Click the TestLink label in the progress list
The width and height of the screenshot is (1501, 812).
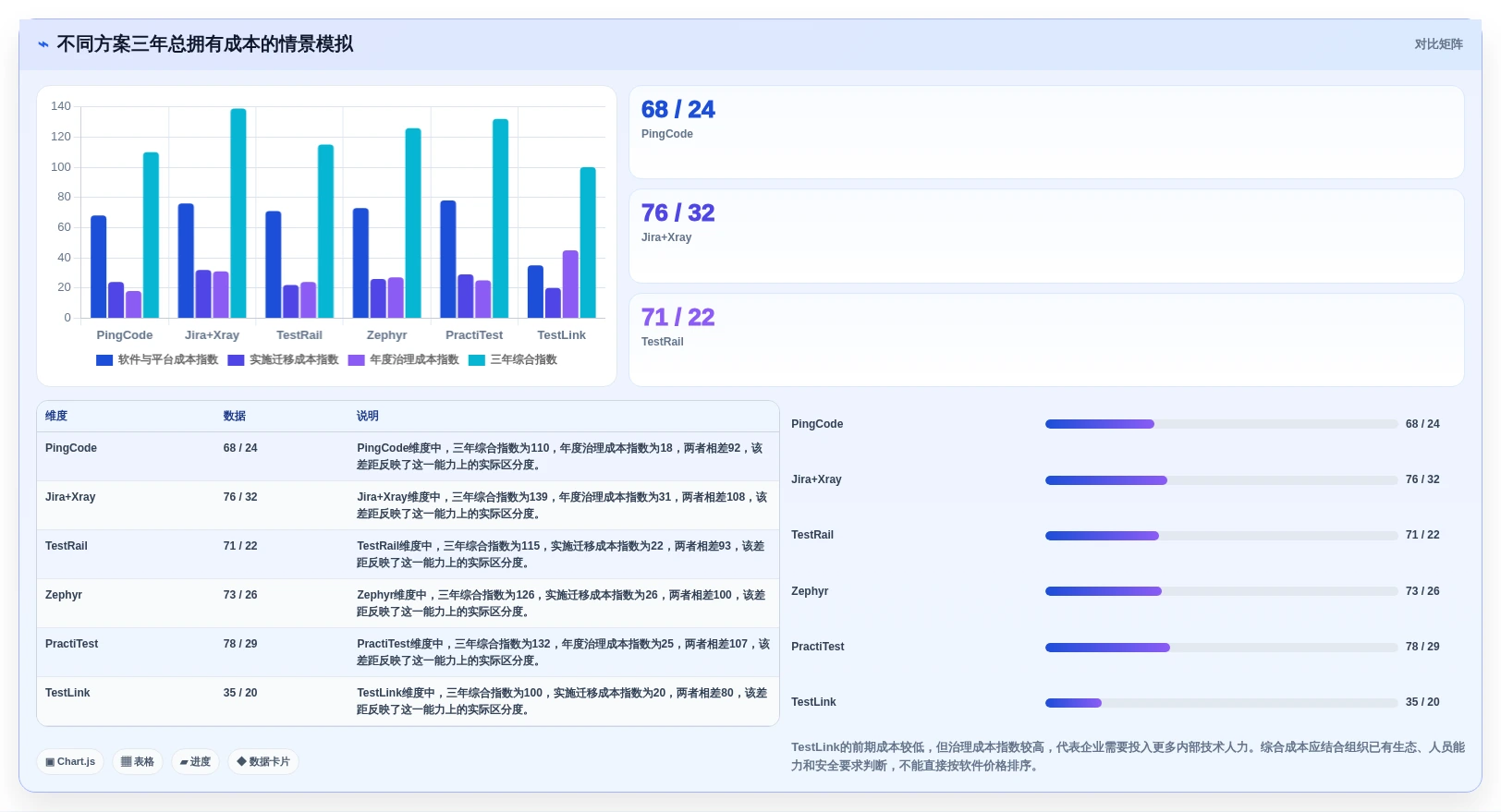point(813,702)
